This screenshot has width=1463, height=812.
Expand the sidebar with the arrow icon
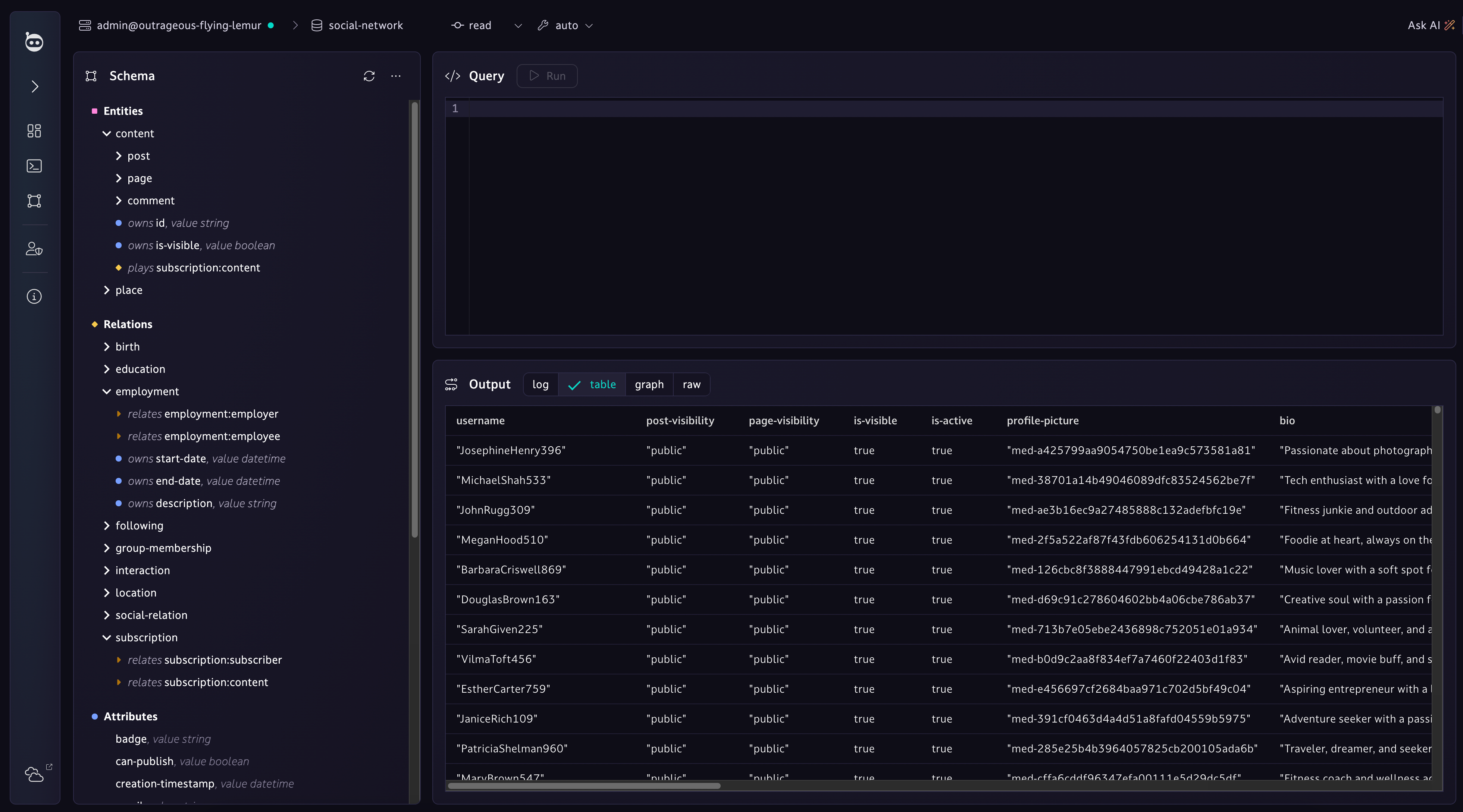(35, 86)
